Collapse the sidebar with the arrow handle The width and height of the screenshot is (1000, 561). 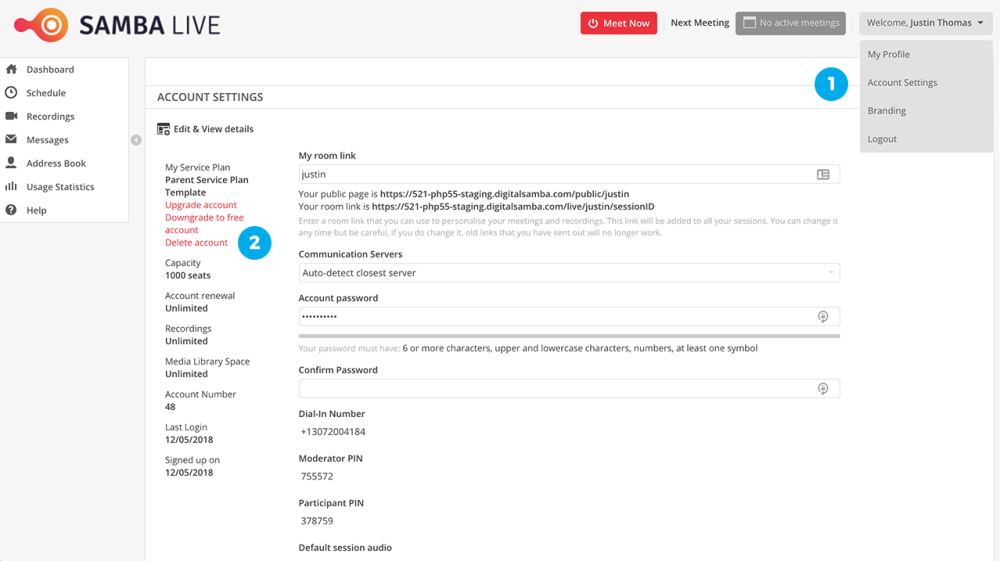point(136,140)
